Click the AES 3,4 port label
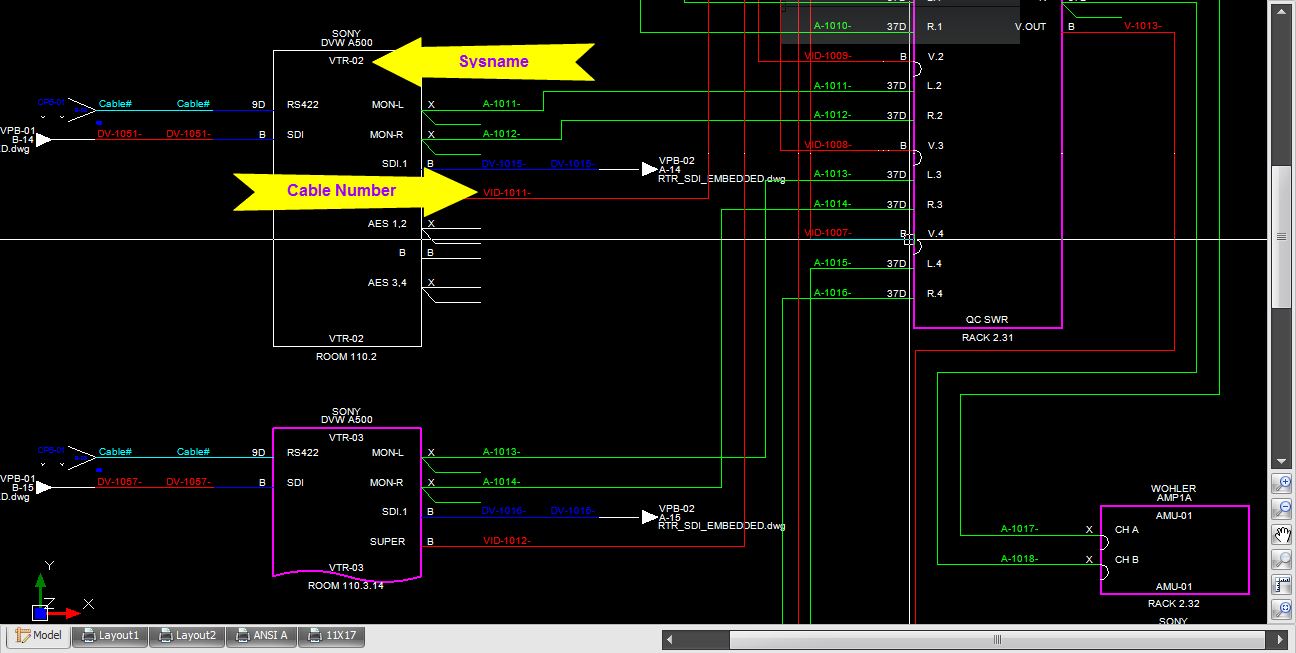The image size is (1296, 653). click(387, 283)
